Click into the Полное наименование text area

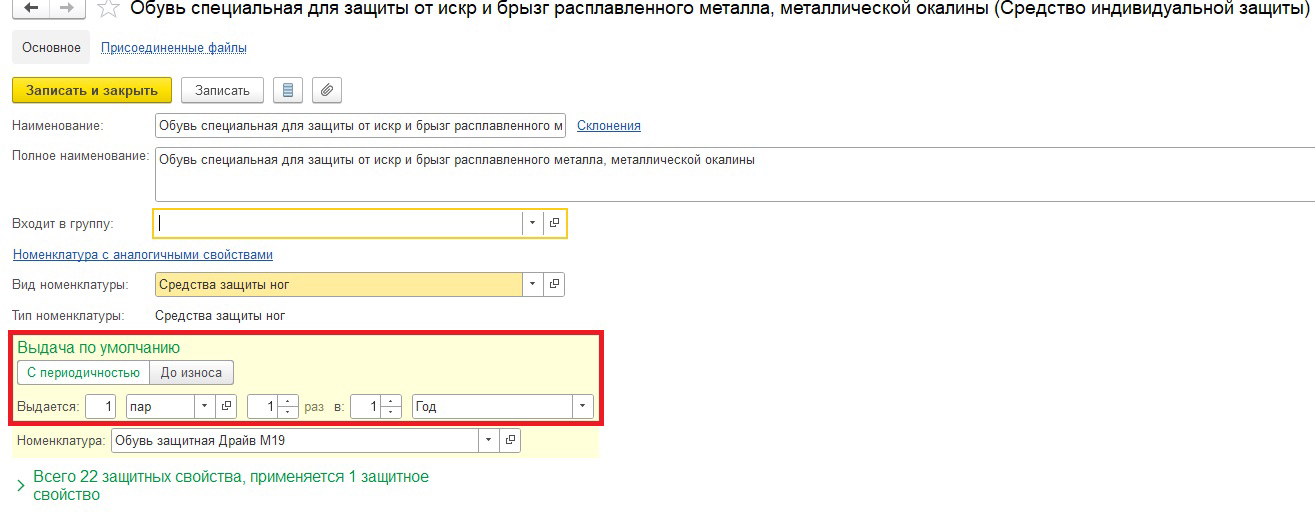coord(735,175)
